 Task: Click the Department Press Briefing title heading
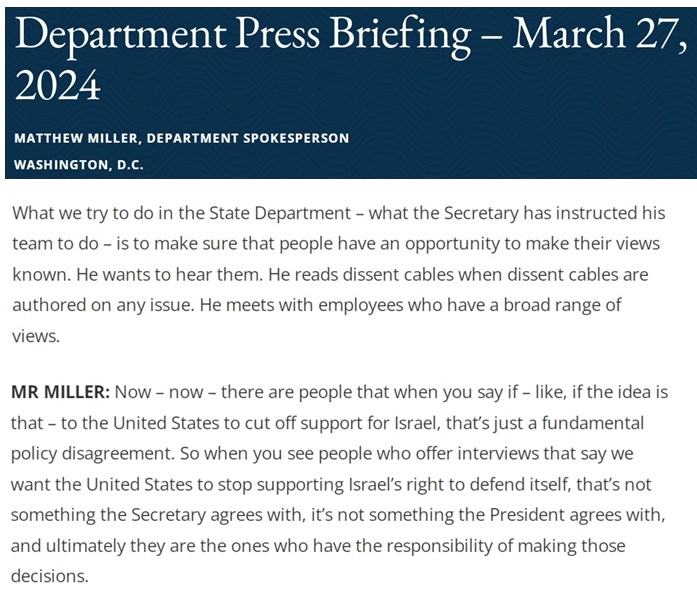pos(351,58)
